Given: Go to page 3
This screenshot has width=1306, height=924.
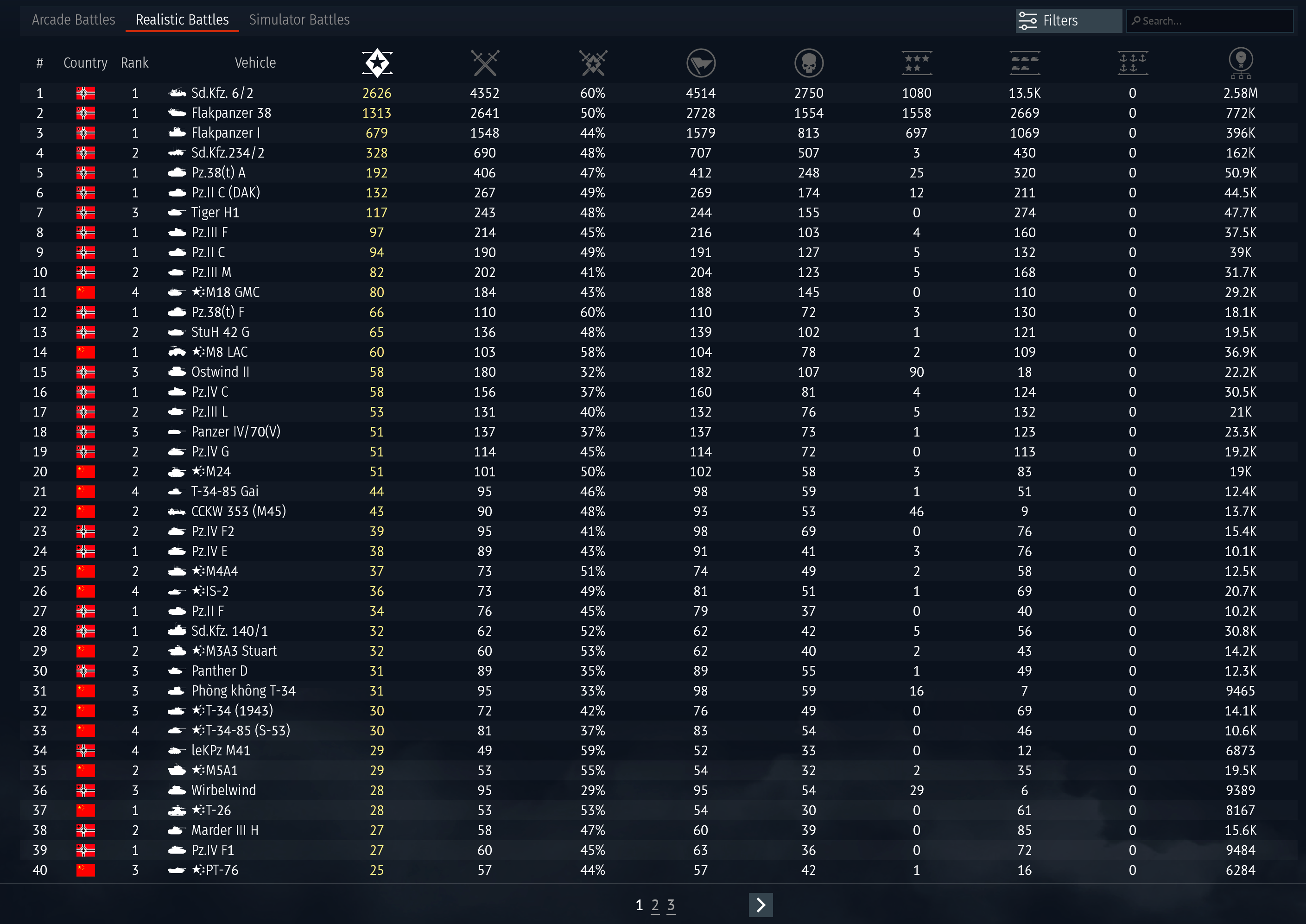Looking at the screenshot, I should point(671,905).
